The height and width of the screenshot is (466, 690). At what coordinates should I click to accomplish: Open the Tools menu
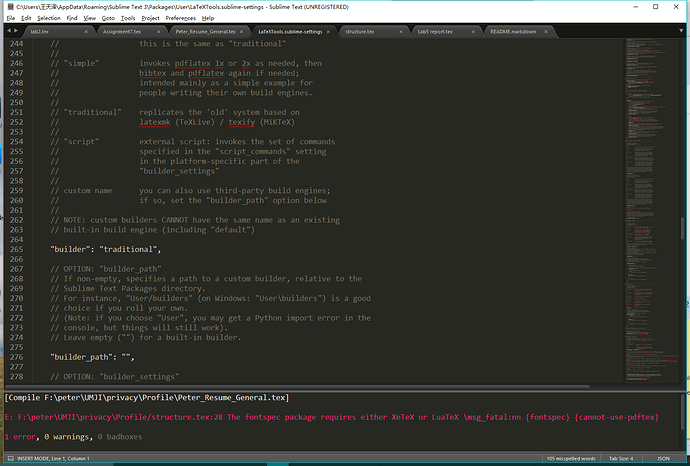127,18
